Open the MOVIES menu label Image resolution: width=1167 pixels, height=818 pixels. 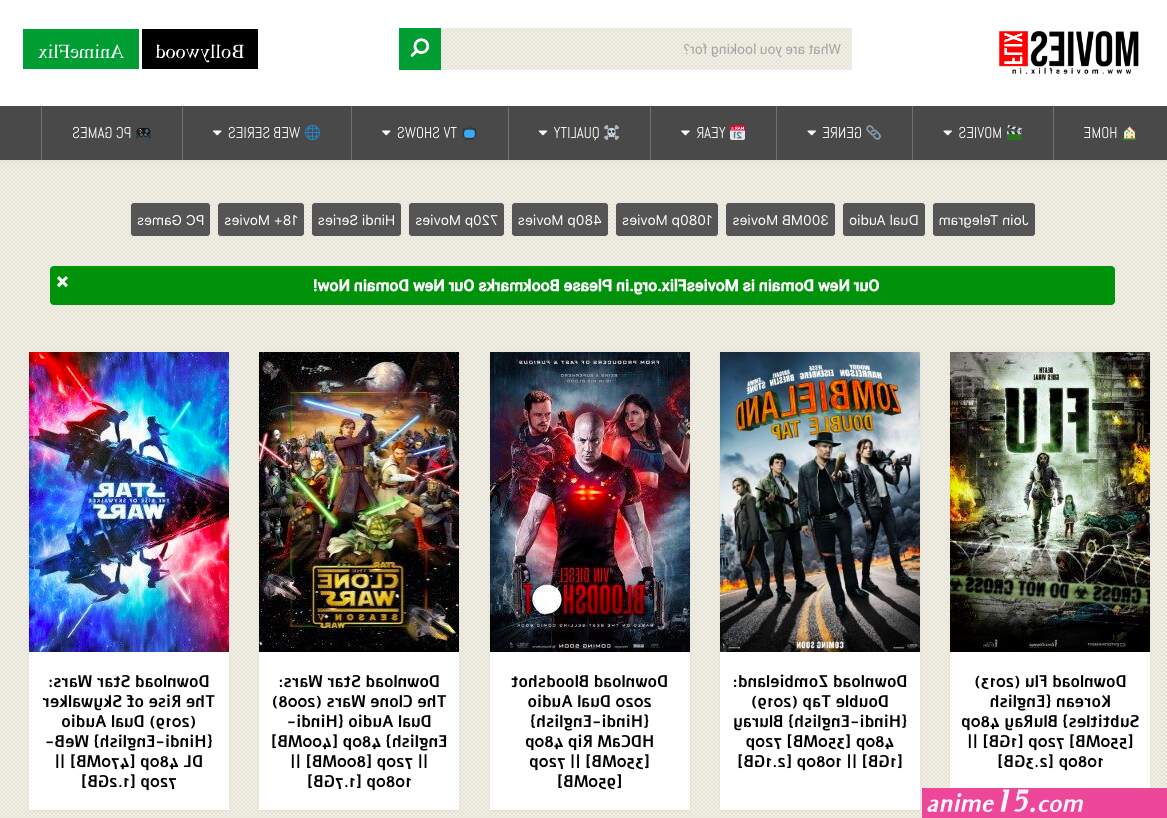979,132
